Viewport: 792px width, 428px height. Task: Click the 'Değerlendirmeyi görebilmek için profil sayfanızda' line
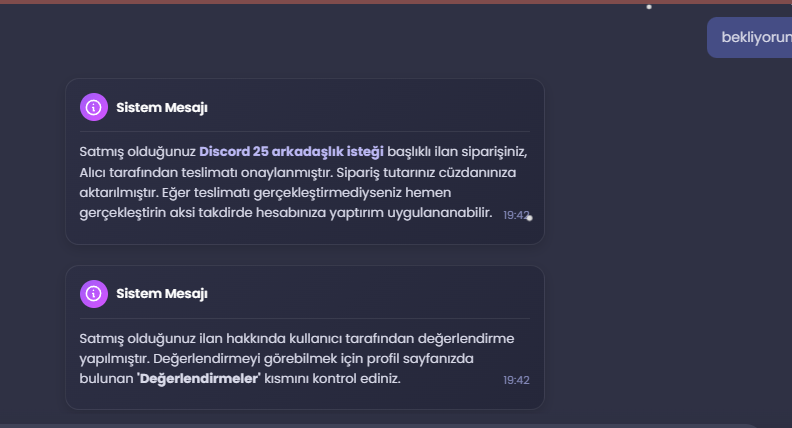313,359
